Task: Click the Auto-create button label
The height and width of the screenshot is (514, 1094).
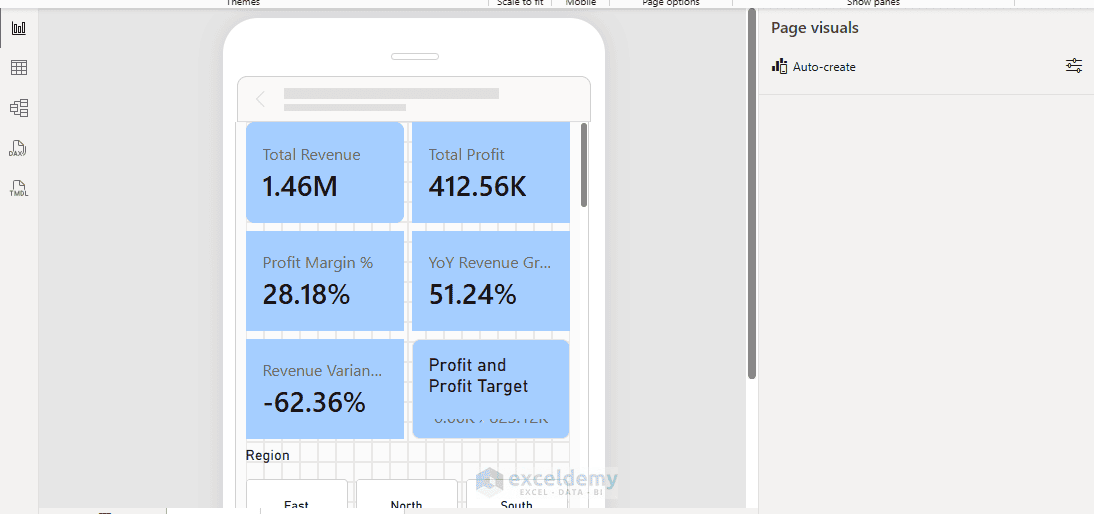Action: pyautogui.click(x=824, y=67)
